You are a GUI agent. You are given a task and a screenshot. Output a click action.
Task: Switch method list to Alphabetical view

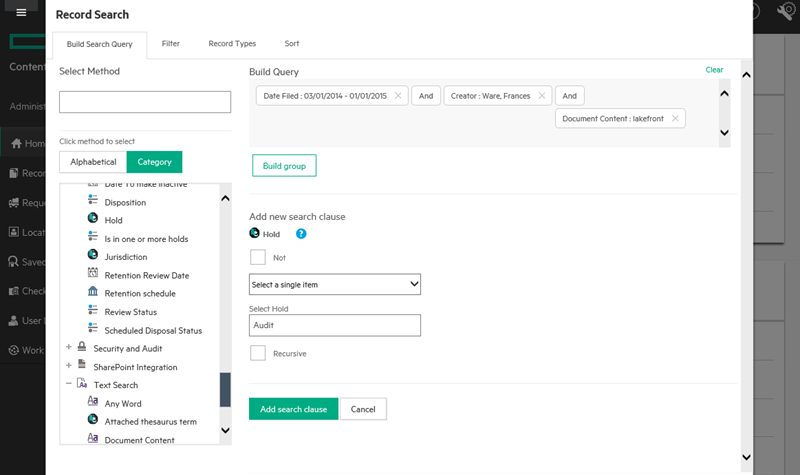point(93,162)
